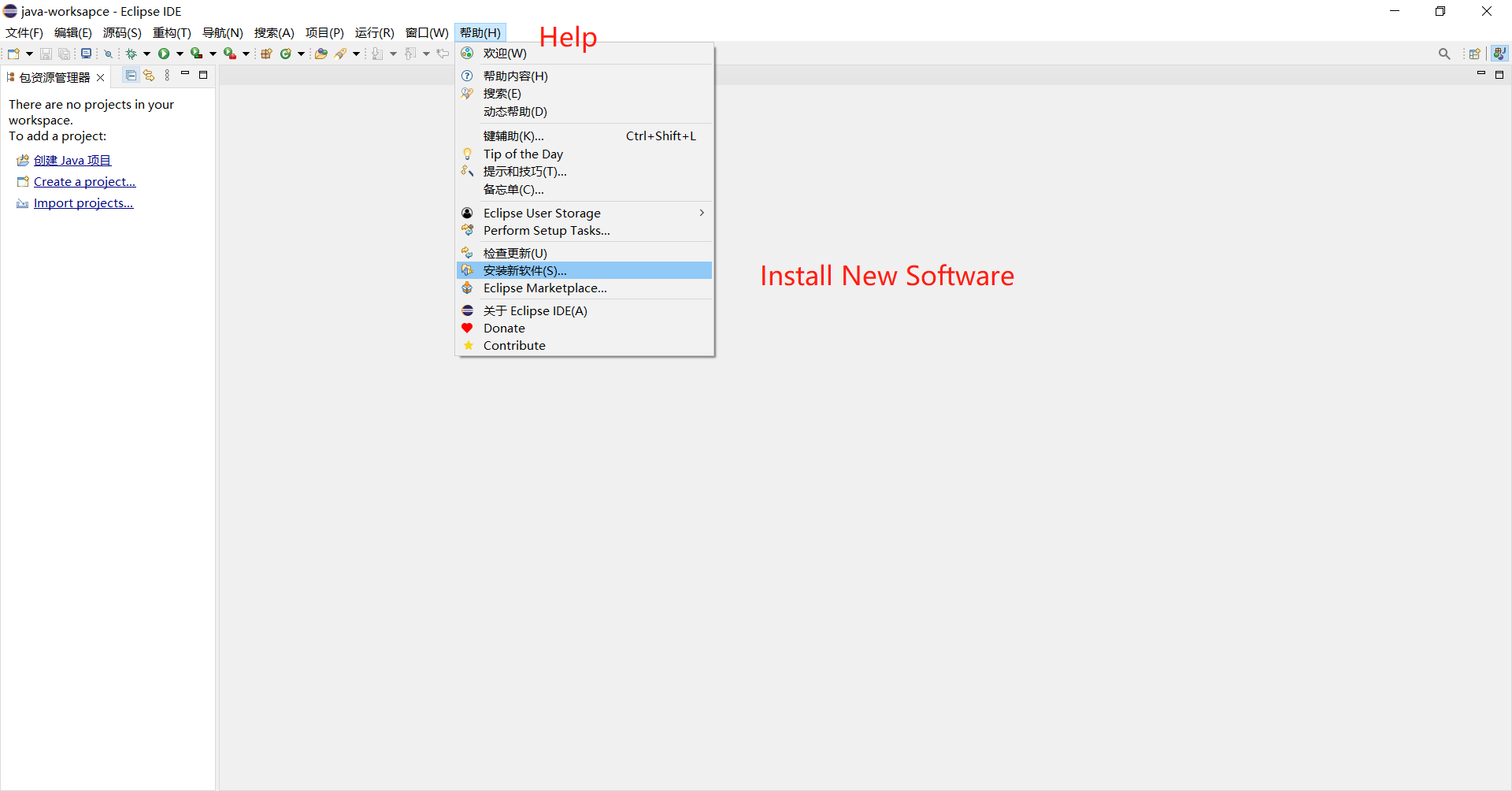Click the magnifier search icon at top right

click(1444, 54)
